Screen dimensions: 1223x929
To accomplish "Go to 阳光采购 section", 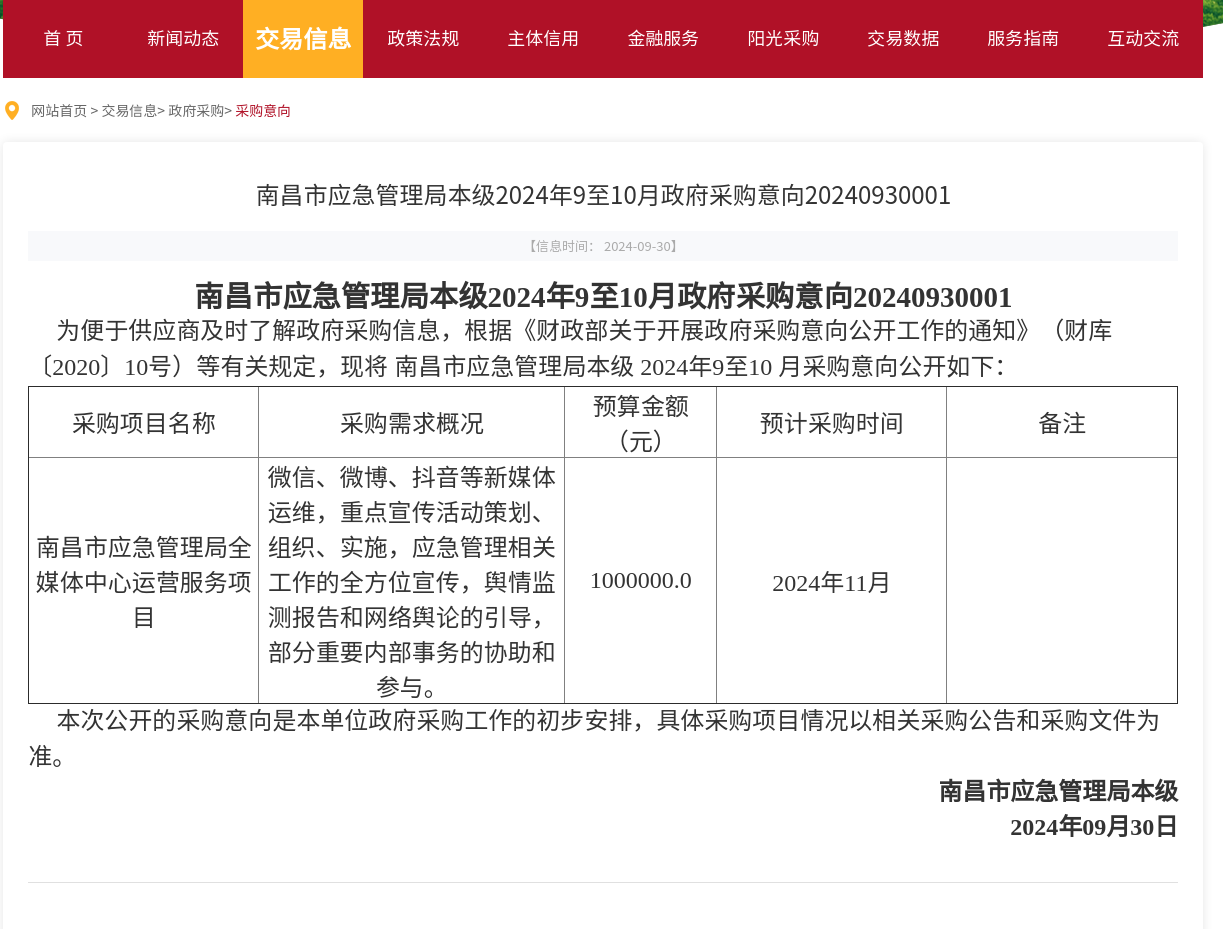I will 783,39.
